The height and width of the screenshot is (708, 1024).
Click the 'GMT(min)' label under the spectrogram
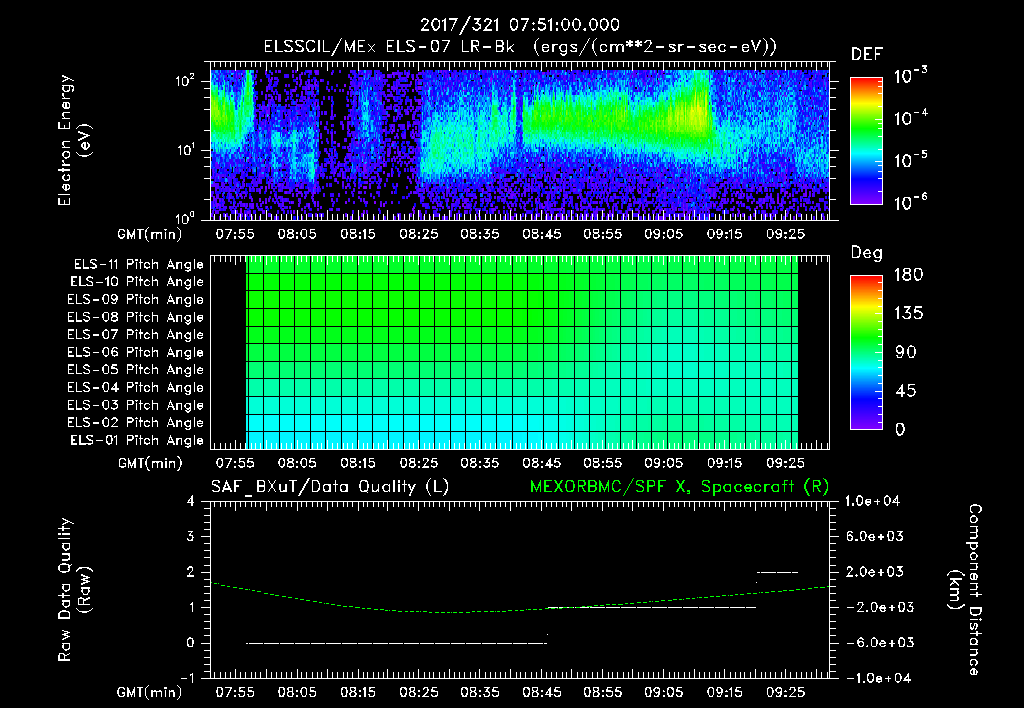point(150,234)
